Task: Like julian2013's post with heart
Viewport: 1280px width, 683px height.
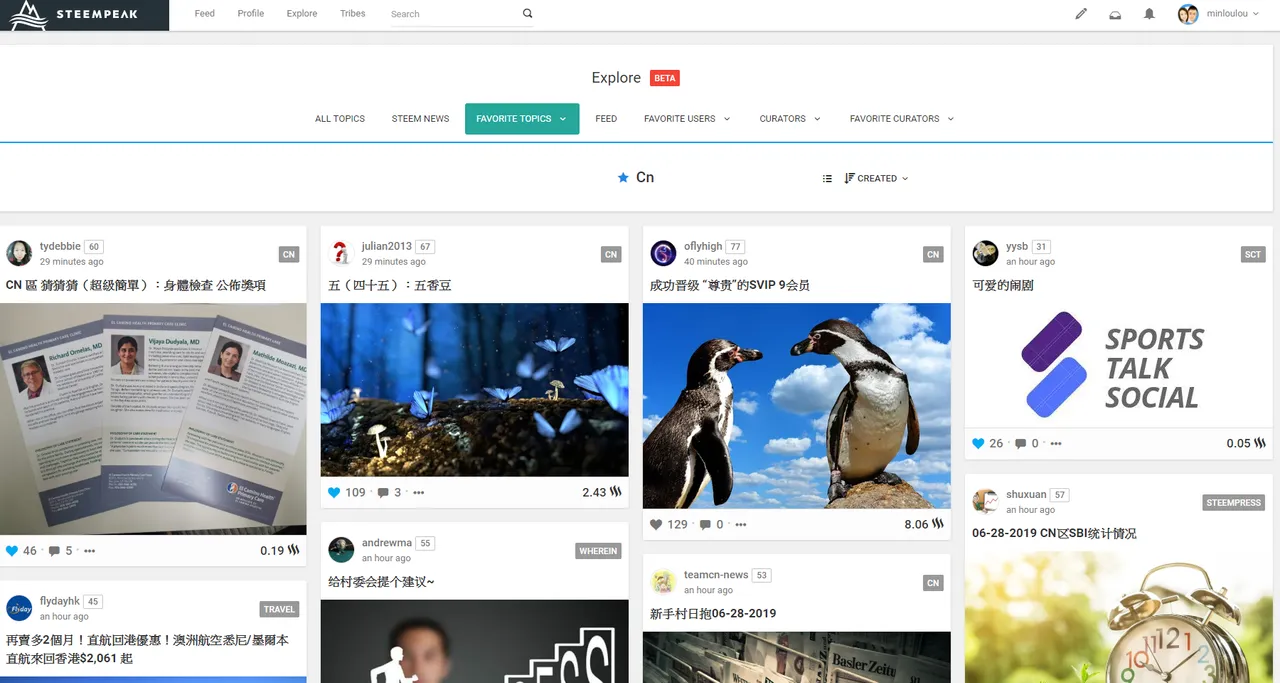Action: point(334,492)
